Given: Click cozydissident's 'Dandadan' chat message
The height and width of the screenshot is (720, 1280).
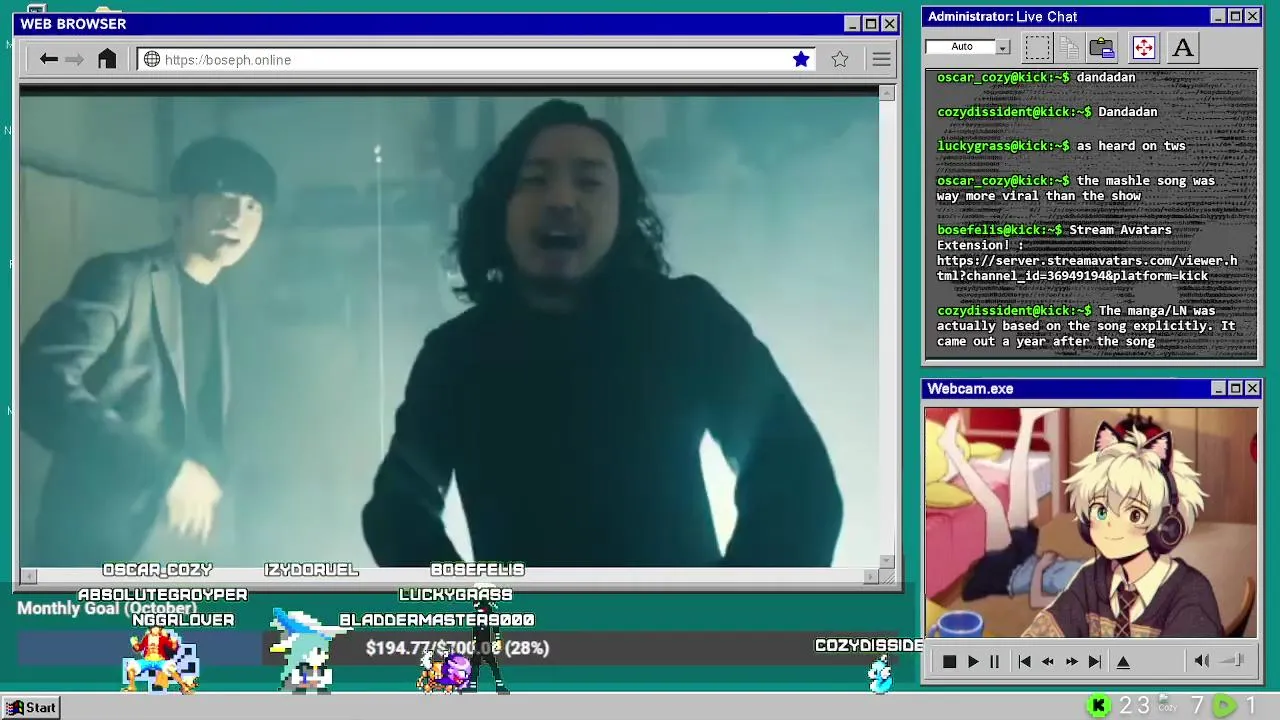Looking at the screenshot, I should (x=1128, y=112).
